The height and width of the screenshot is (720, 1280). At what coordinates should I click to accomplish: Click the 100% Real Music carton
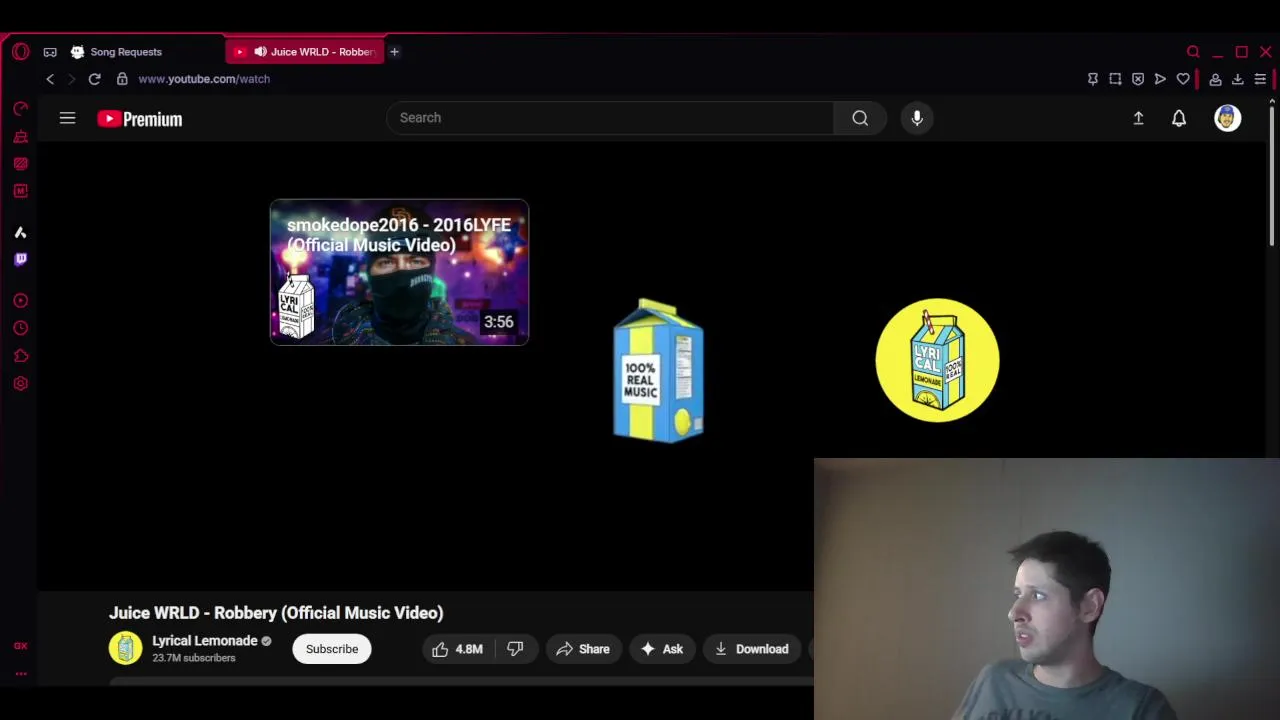(658, 369)
